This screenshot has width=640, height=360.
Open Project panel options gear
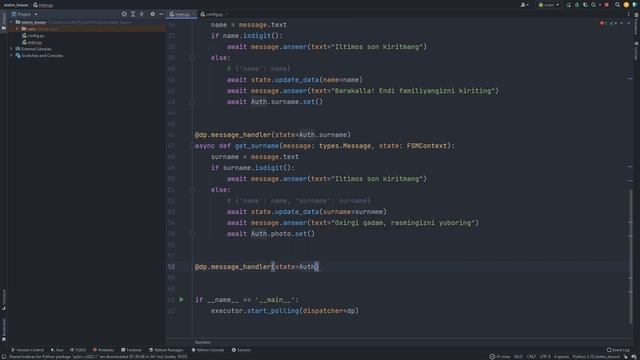tap(152, 14)
